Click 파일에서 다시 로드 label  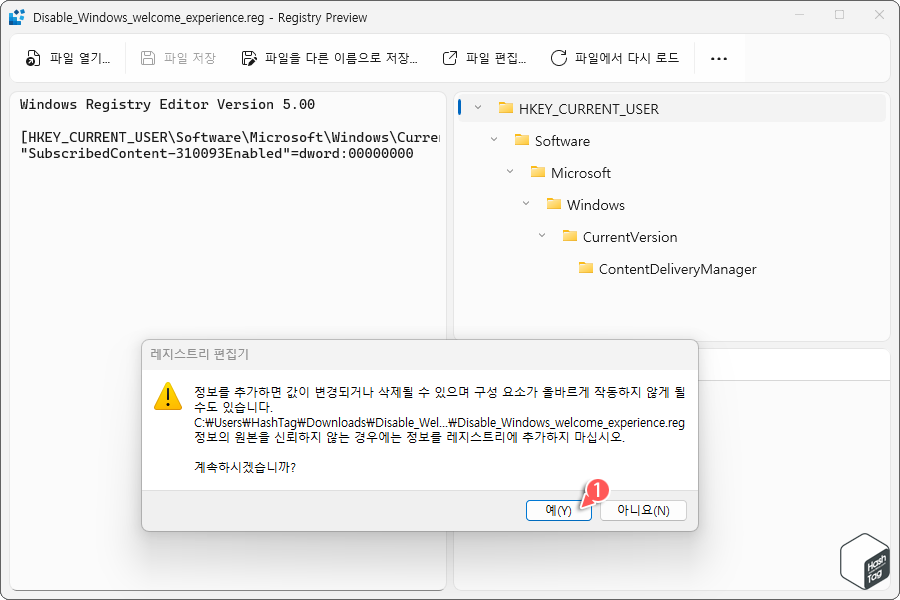(627, 58)
